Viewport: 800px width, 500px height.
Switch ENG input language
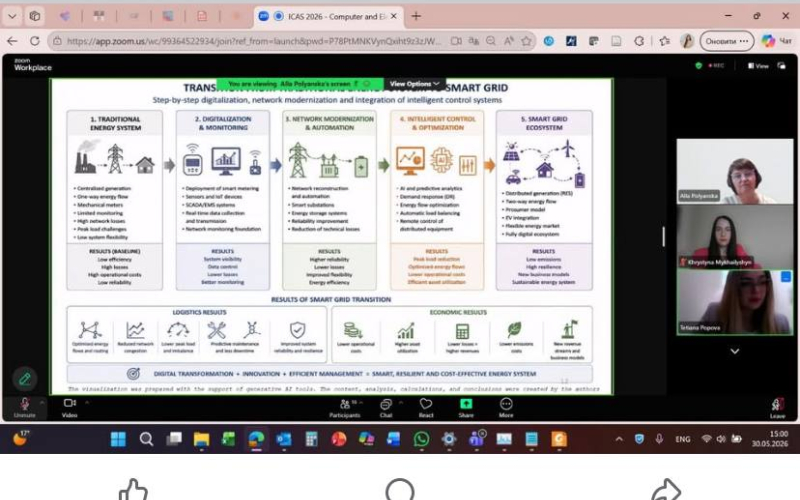tap(683, 439)
